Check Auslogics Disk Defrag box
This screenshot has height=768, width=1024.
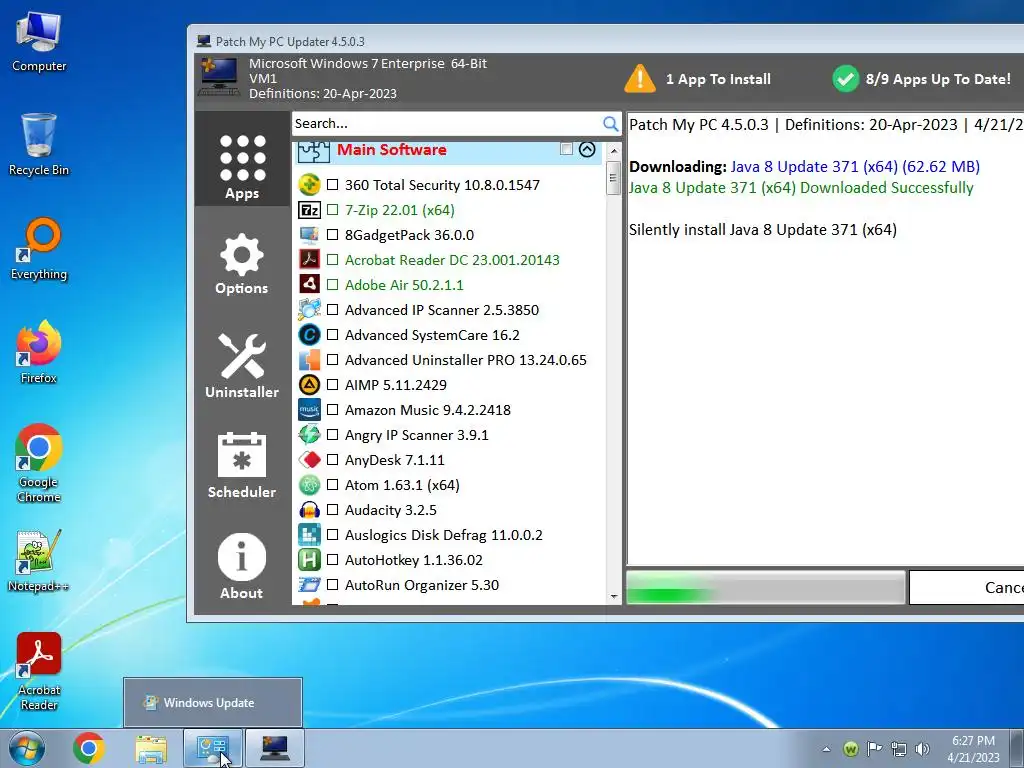tap(332, 535)
